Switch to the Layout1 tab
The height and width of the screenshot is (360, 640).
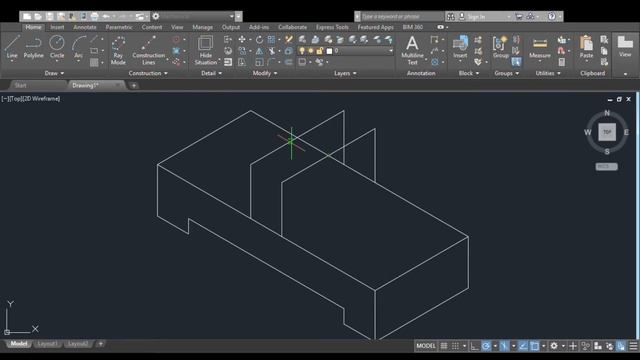pyautogui.click(x=47, y=344)
